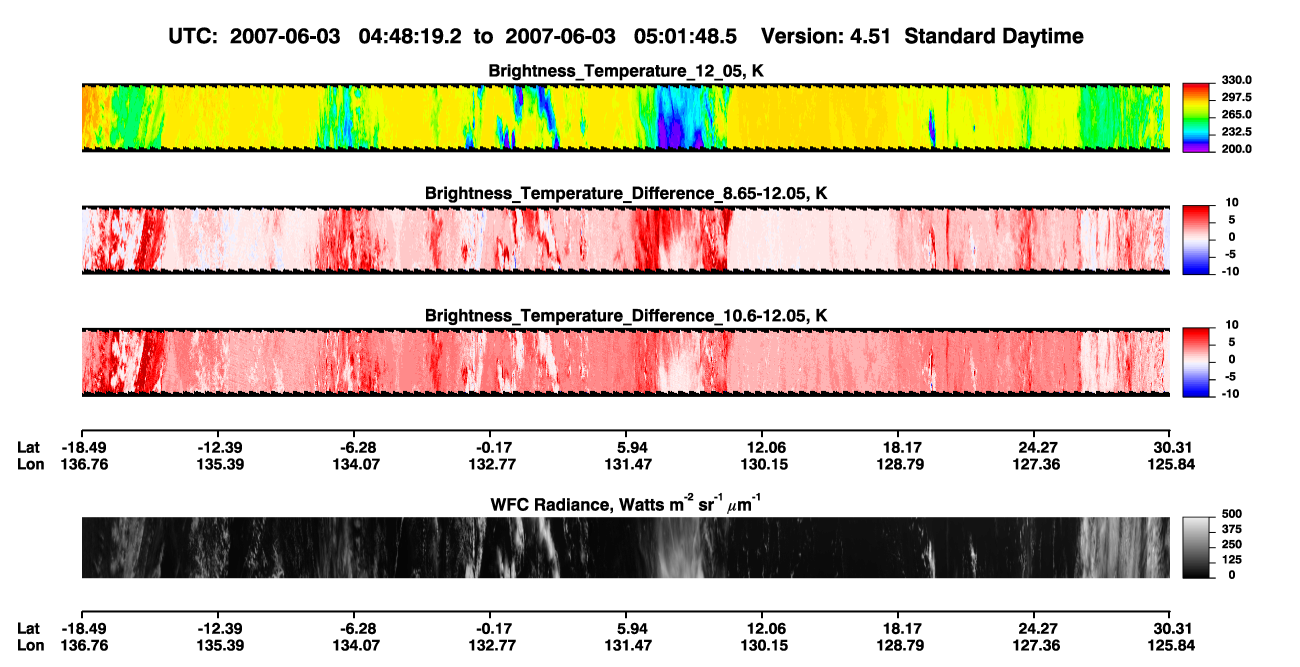
Task: Click the 'Lat' axis label below the WFC Radiance panel
Action: pos(28,628)
